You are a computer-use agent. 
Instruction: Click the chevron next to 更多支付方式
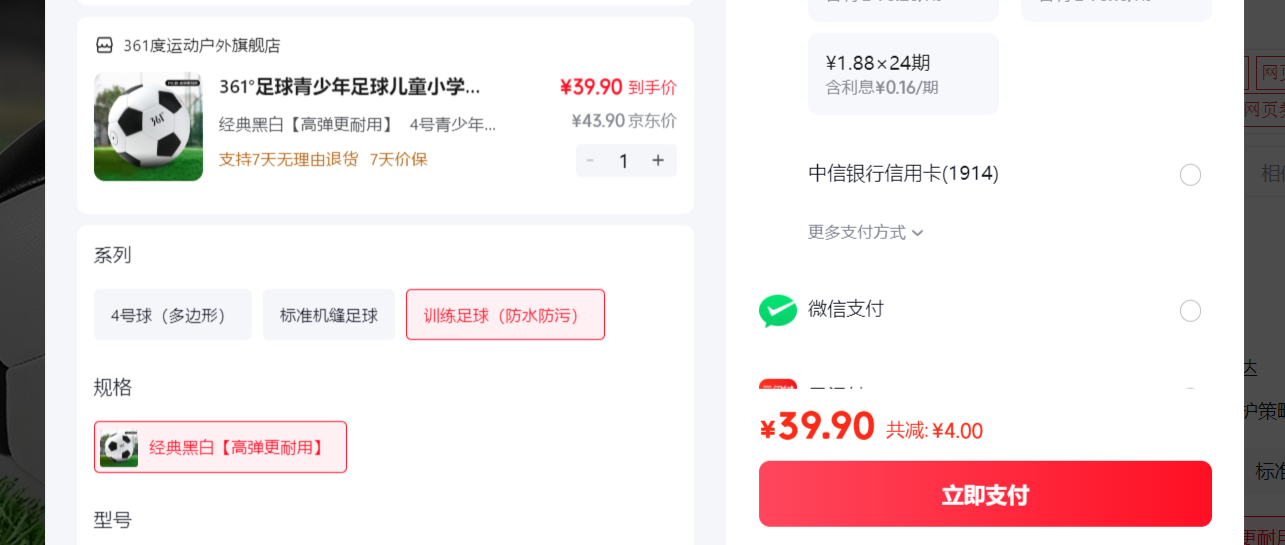[918, 233]
